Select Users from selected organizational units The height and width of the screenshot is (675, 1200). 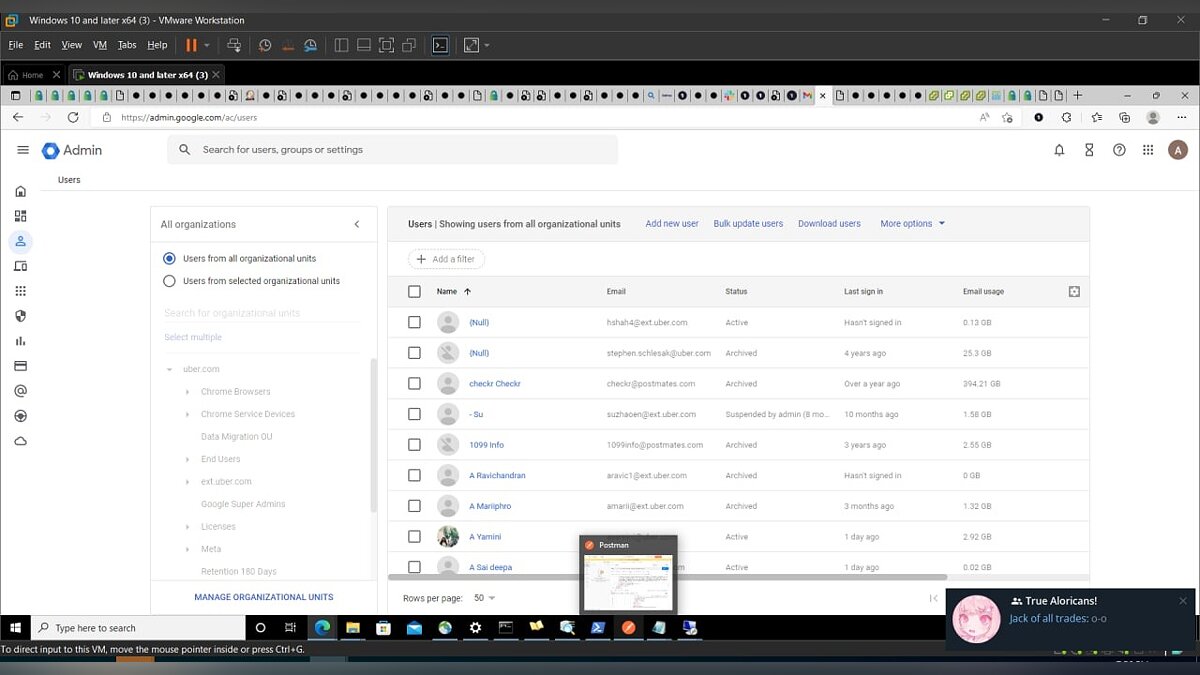pos(170,281)
